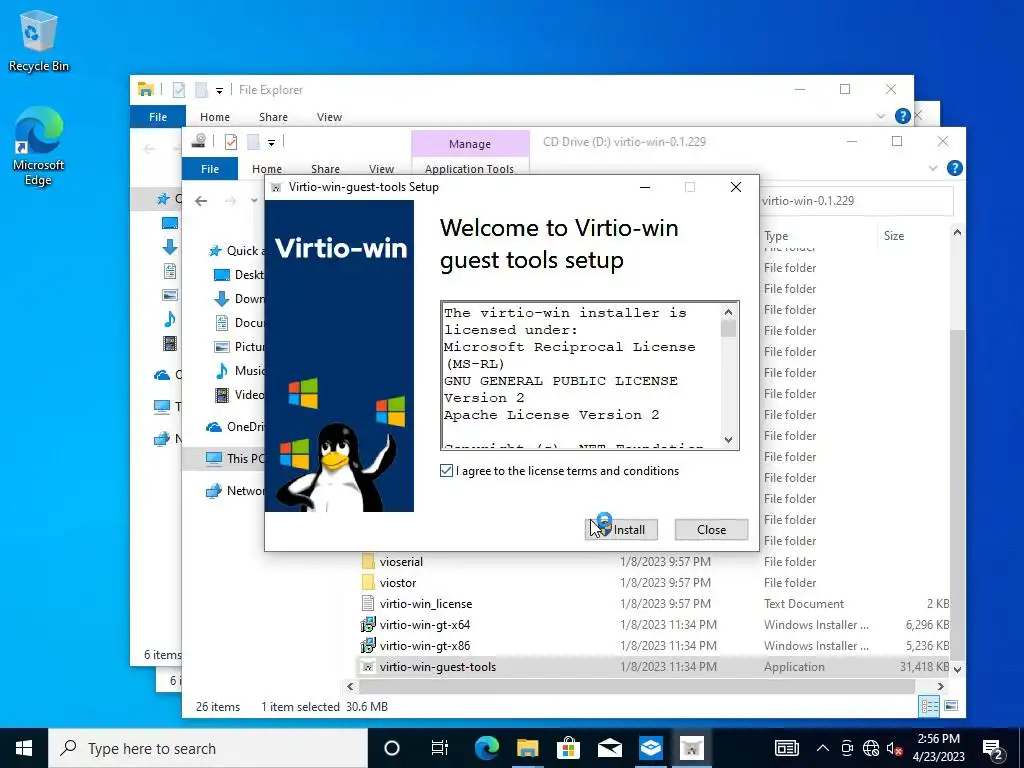Open the Start menu
The height and width of the screenshot is (768, 1024).
click(x=24, y=748)
